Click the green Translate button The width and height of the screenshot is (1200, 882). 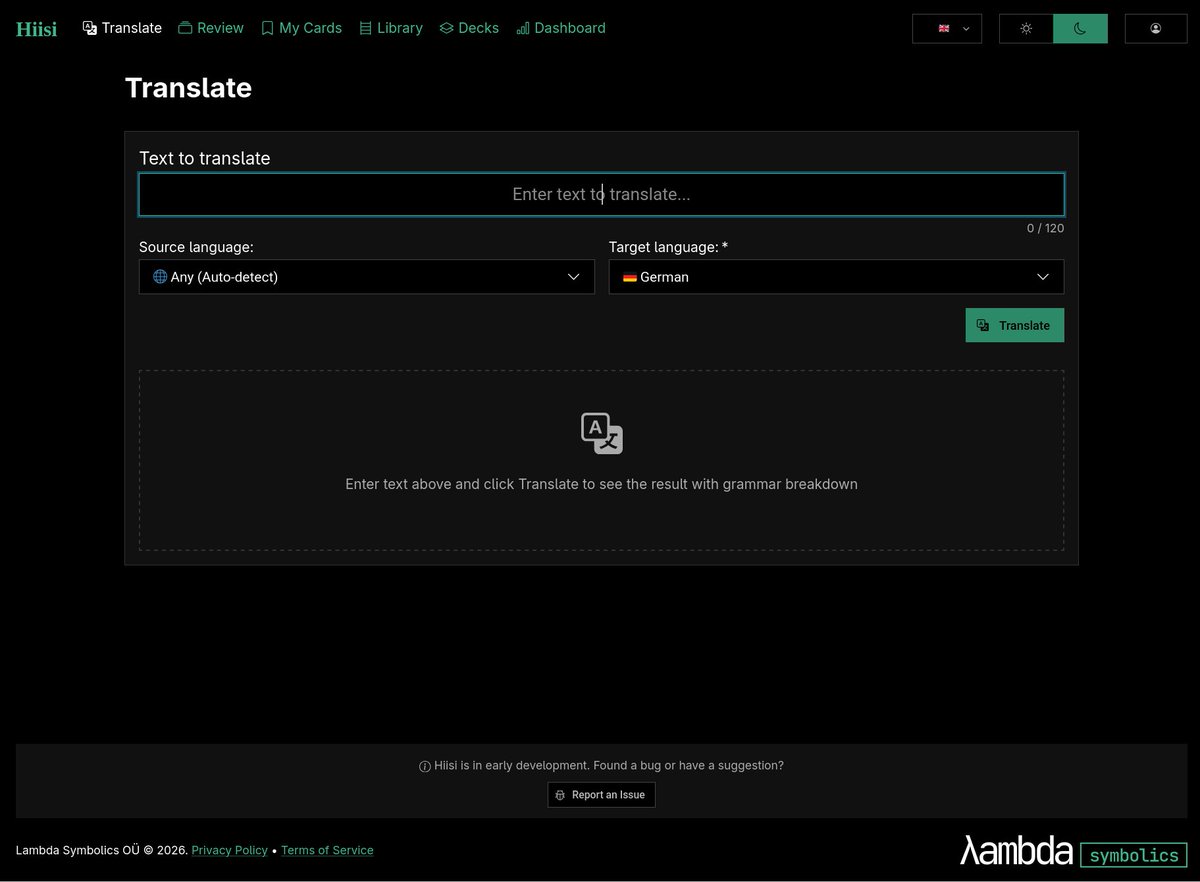pyautogui.click(x=1014, y=325)
